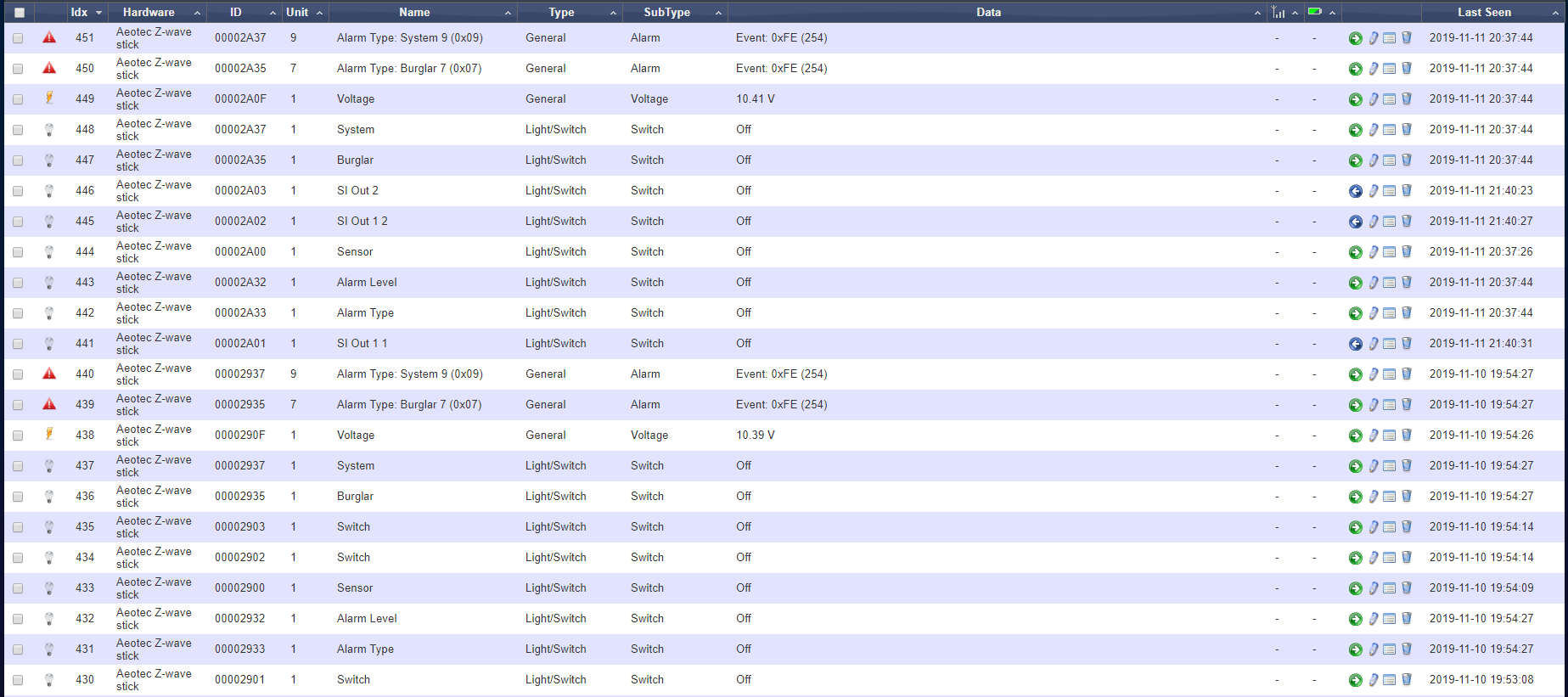Viewport: 1568px width, 697px height.
Task: Click the blue back arrow for SI Out 2
Action: 1355,191
